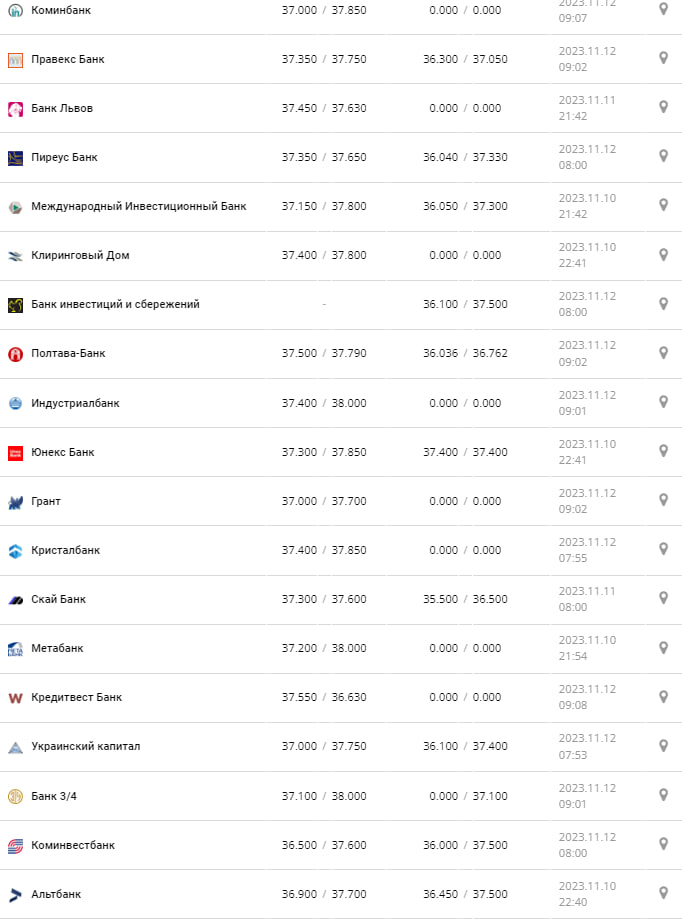Viewport: 682px width, 920px height.
Task: Click the Коминбанк name link
Action: coord(60,10)
